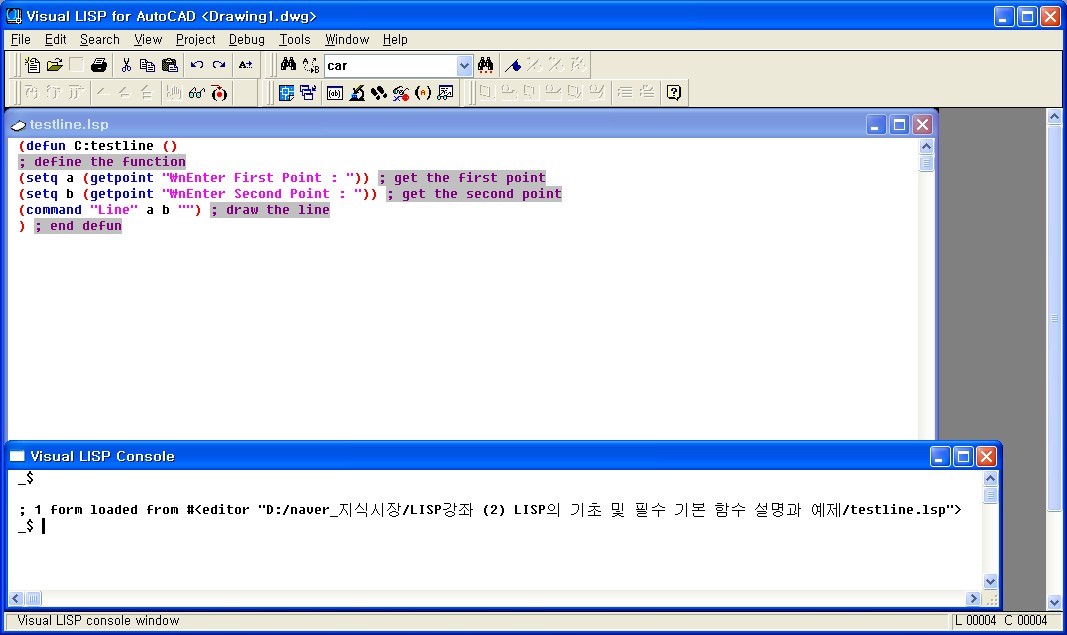This screenshot has width=1067, height=635.
Task: Click '; define the function' comment
Action: (102, 162)
